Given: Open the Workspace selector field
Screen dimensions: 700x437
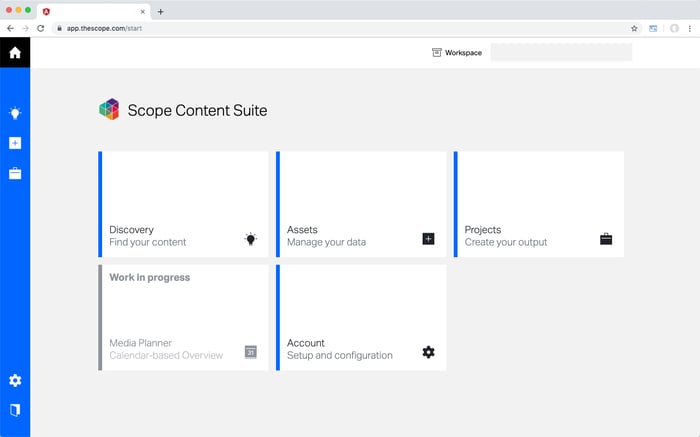Looking at the screenshot, I should 561,52.
